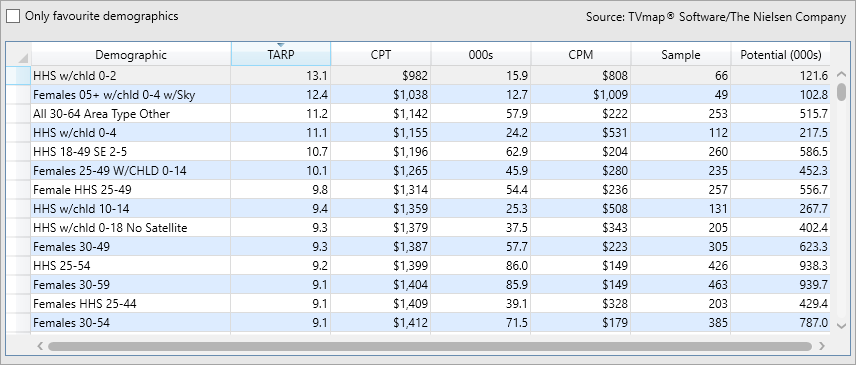Click the horizontal scrollbar right arrow
This screenshot has height=365, width=856.
point(822,346)
